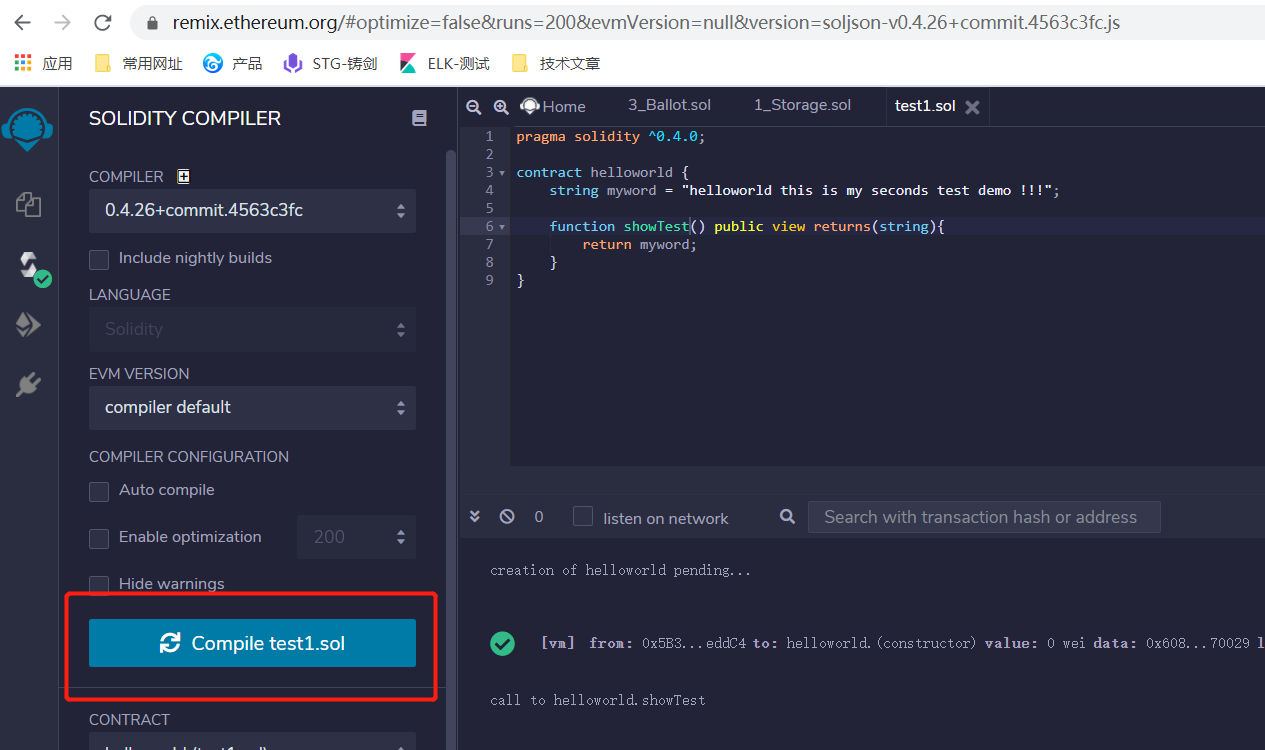The width and height of the screenshot is (1265, 750).
Task: Click 'creation of helloworld pending...' log
Action: pos(620,570)
